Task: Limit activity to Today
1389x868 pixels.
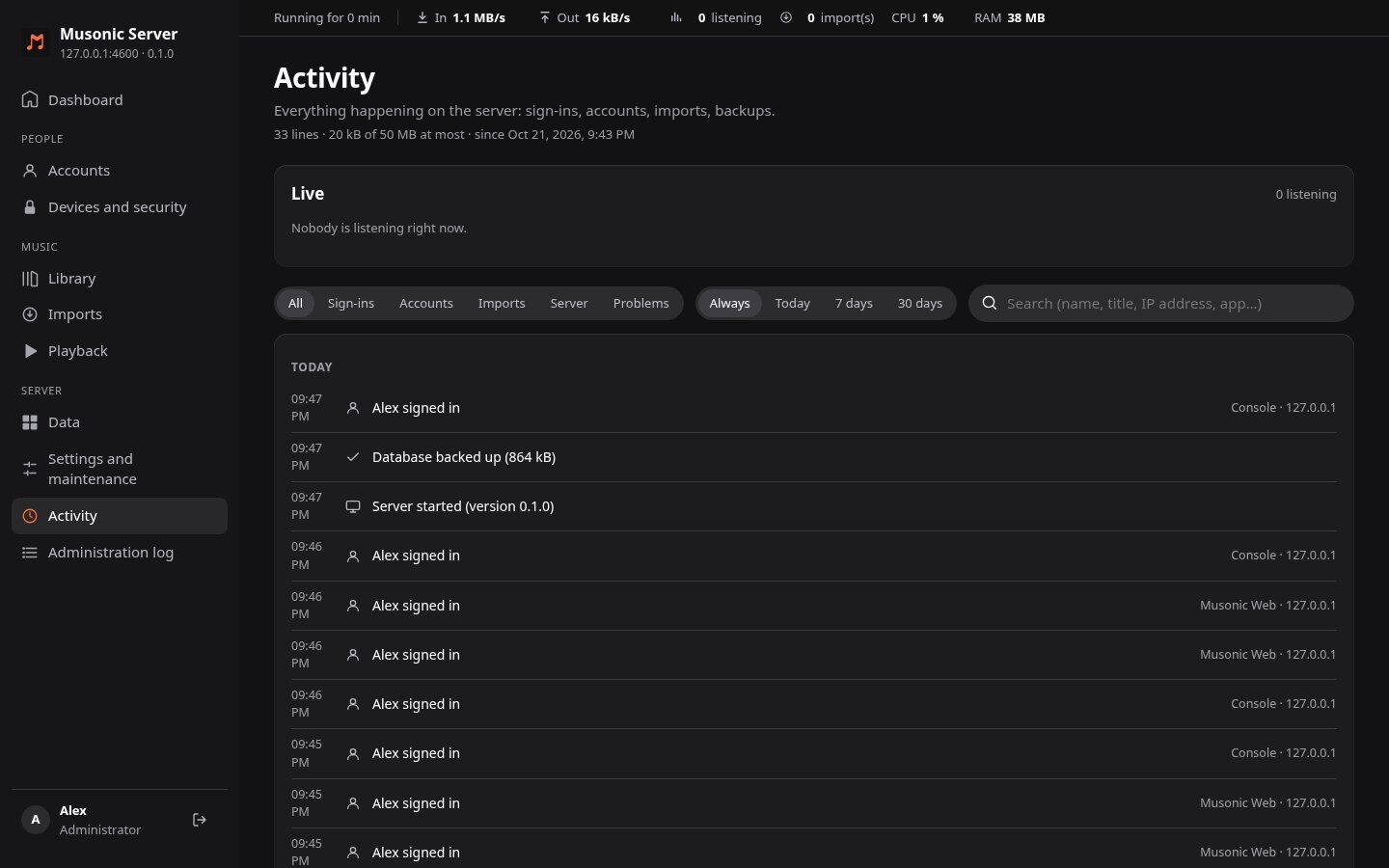Action: (x=793, y=303)
